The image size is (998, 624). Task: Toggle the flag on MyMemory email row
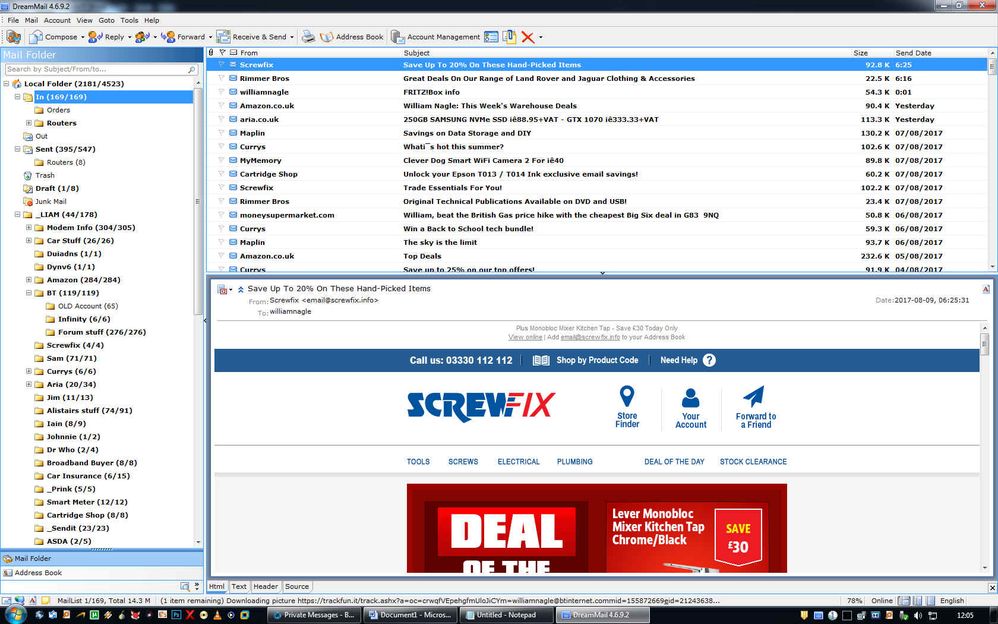click(x=221, y=160)
